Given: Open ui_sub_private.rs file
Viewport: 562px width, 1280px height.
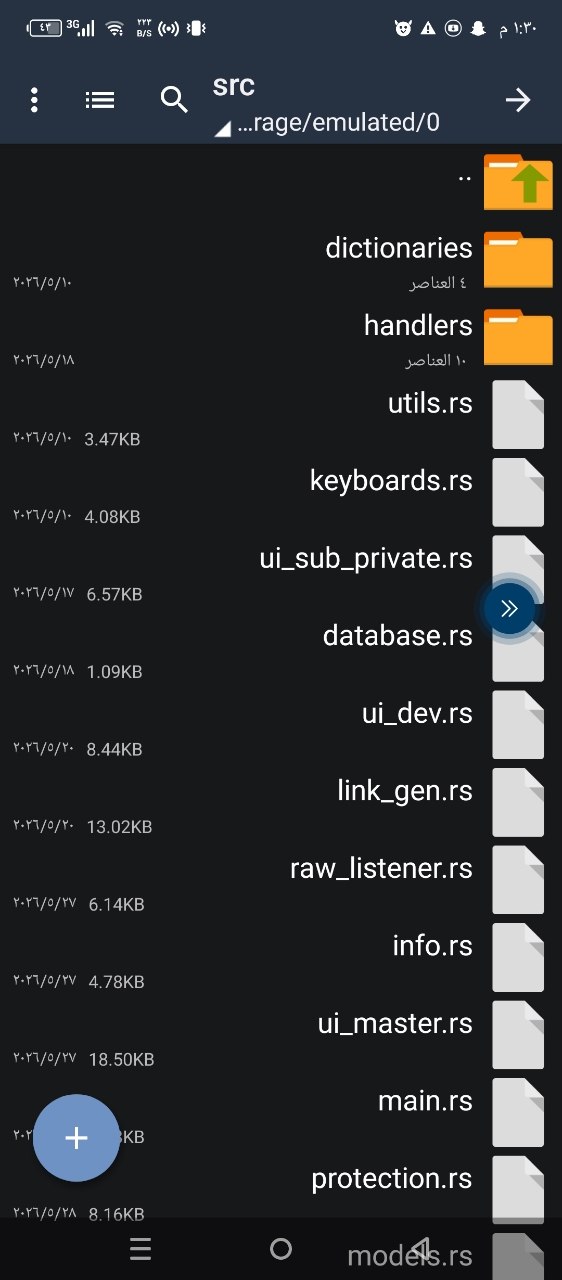Looking at the screenshot, I should (281, 570).
